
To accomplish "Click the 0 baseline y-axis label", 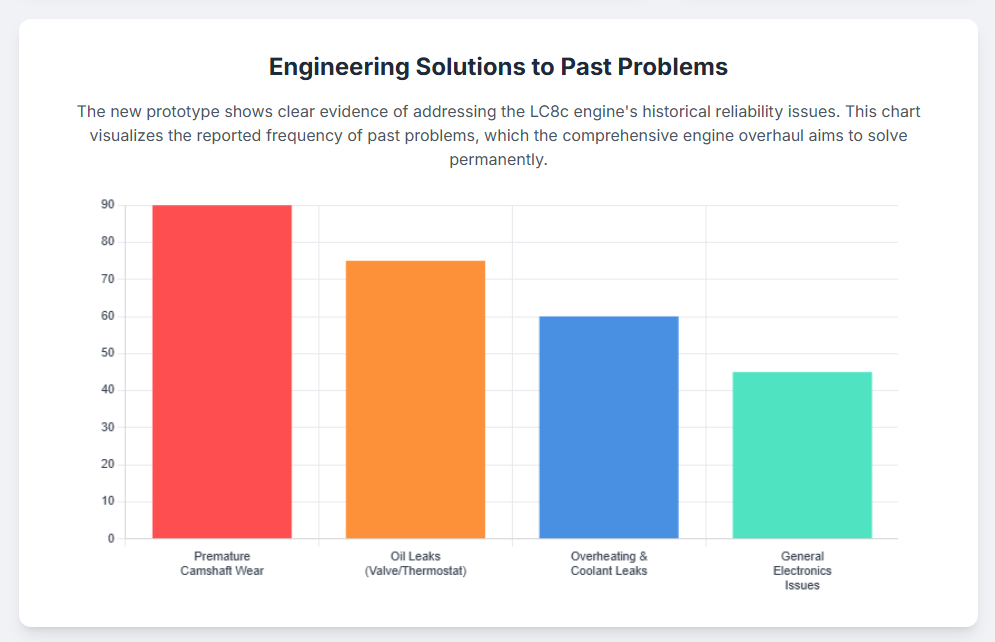I will point(111,538).
